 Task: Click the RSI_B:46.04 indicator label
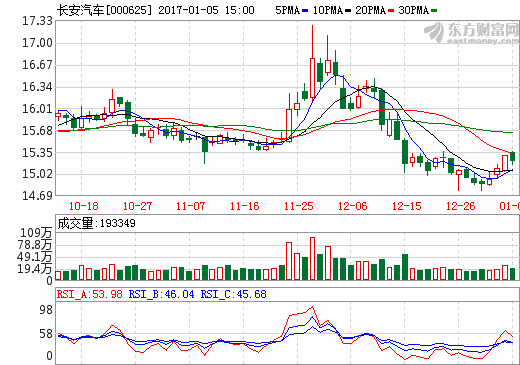point(162,294)
